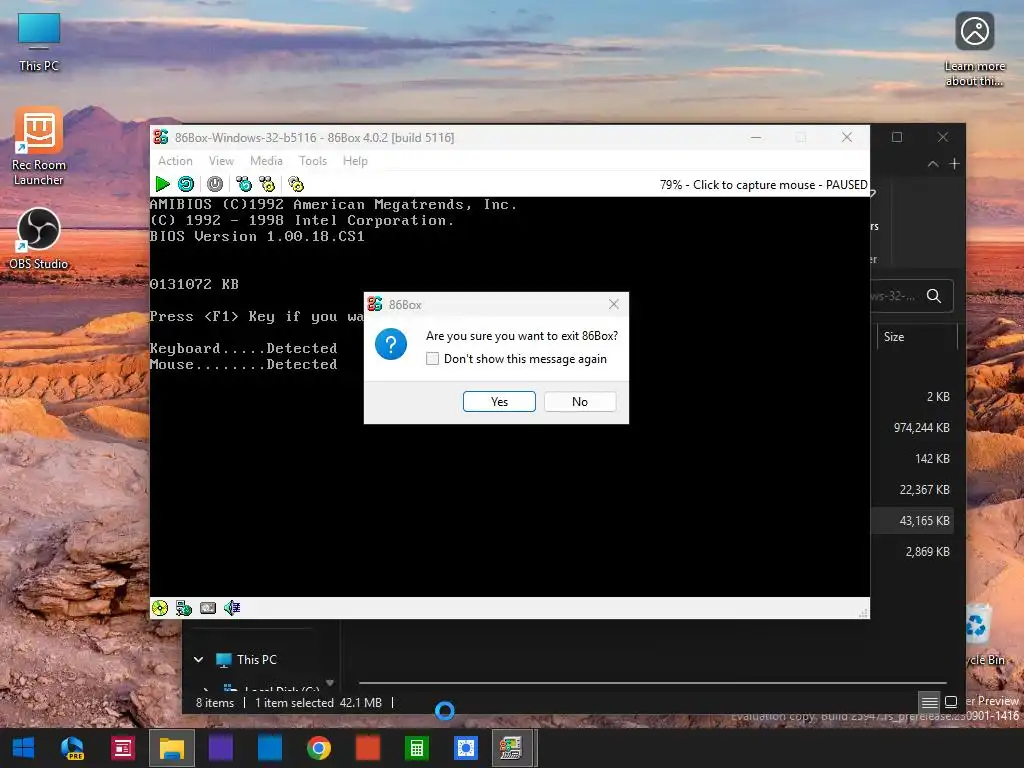Open Microsoft Edge PRE from taskbar
Viewport: 1024px width, 768px height.
[72, 748]
